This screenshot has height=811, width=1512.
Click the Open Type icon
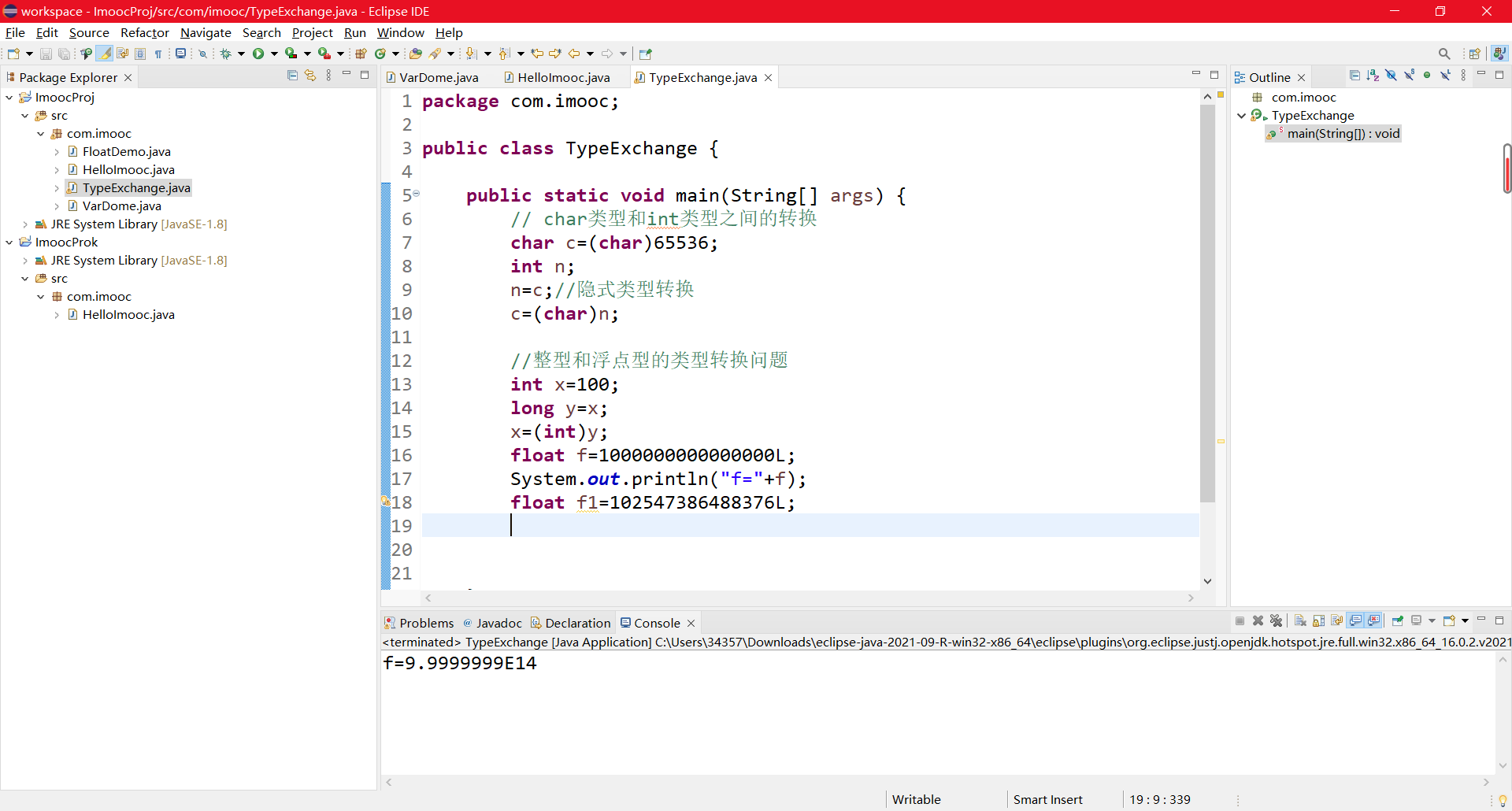click(x=415, y=54)
